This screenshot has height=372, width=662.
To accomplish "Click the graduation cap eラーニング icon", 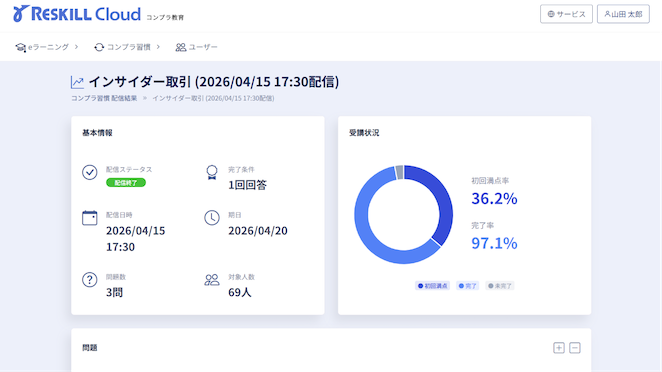I will click(x=21, y=47).
